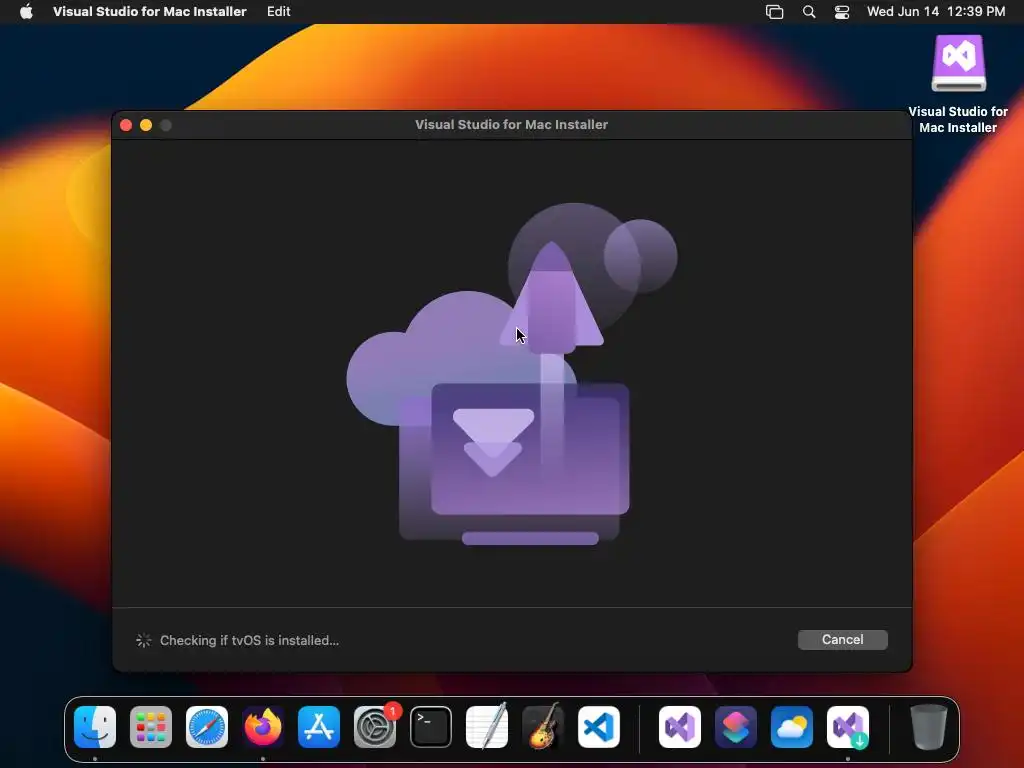Select Visual Studio for Mac Installer desktop volume
1024x768 pixels.
point(958,84)
